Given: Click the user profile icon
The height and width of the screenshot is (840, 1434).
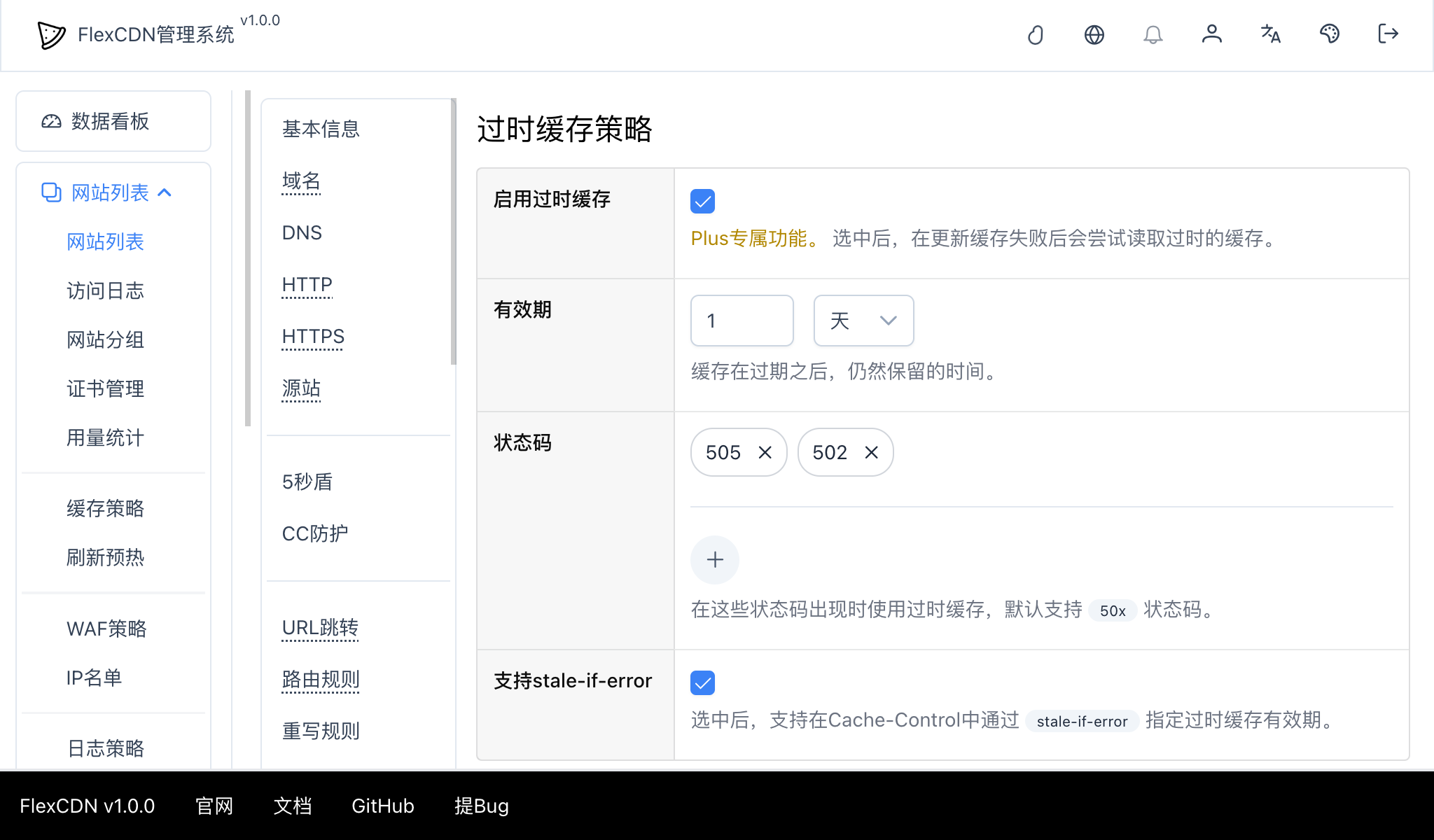Looking at the screenshot, I should [1212, 34].
